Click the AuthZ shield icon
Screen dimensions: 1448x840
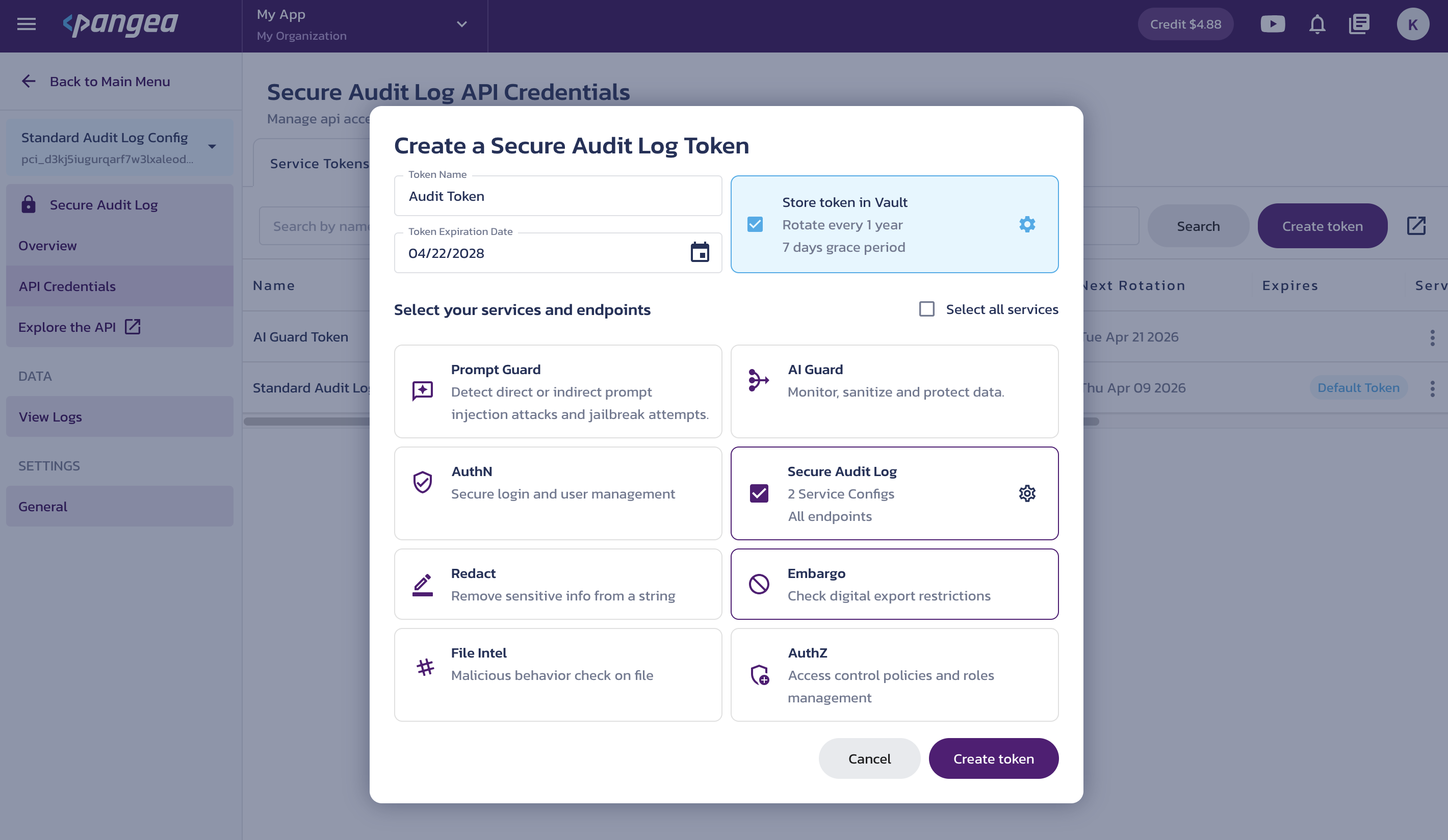point(760,674)
